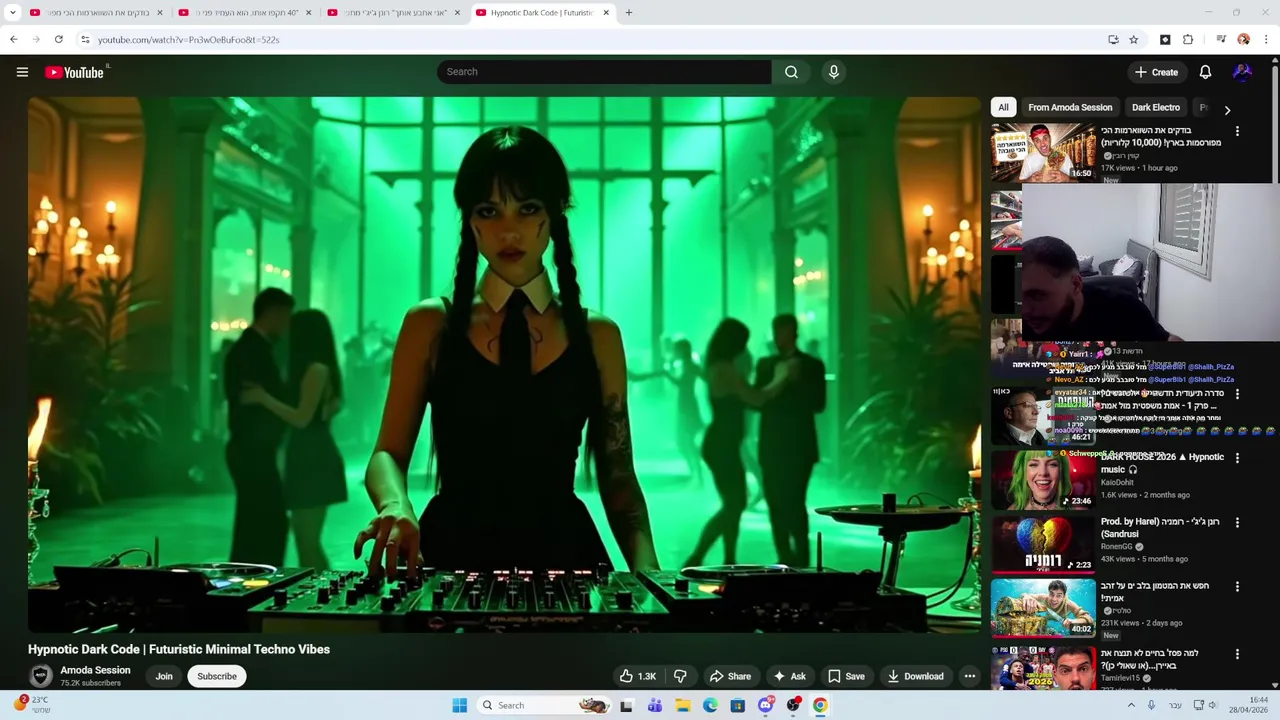Open more actions for the video
This screenshot has width=1280, height=720.
pos(969,676)
